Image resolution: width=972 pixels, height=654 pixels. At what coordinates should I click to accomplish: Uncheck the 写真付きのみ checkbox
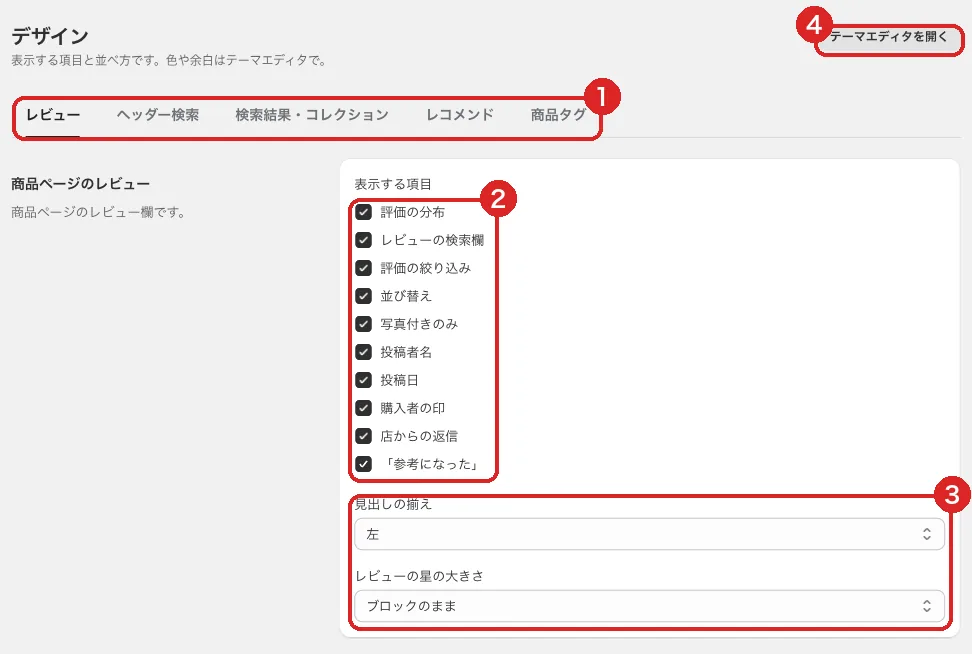(364, 324)
